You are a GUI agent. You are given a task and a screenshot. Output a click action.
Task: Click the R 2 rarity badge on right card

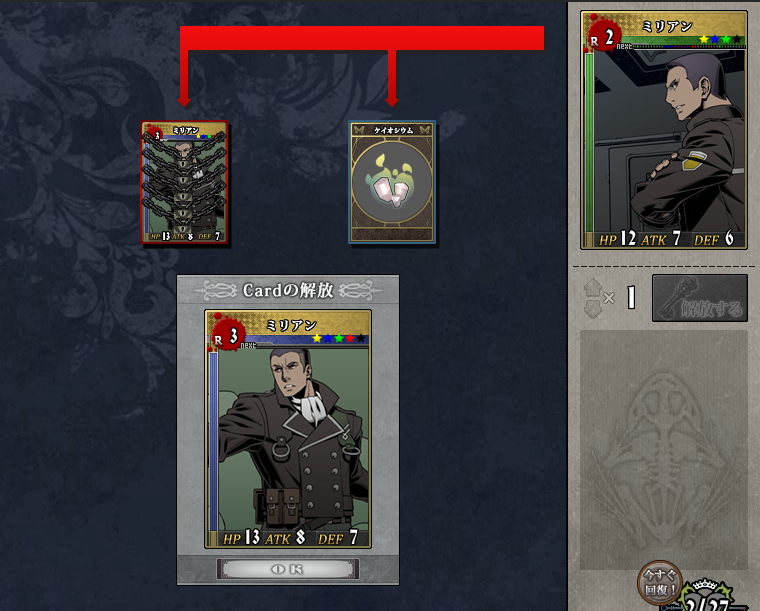point(602,37)
